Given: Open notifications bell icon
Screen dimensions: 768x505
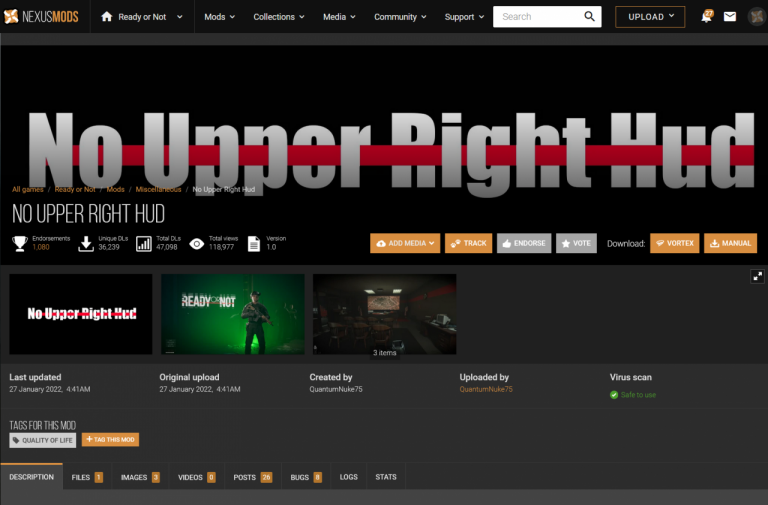Looking at the screenshot, I should (706, 17).
